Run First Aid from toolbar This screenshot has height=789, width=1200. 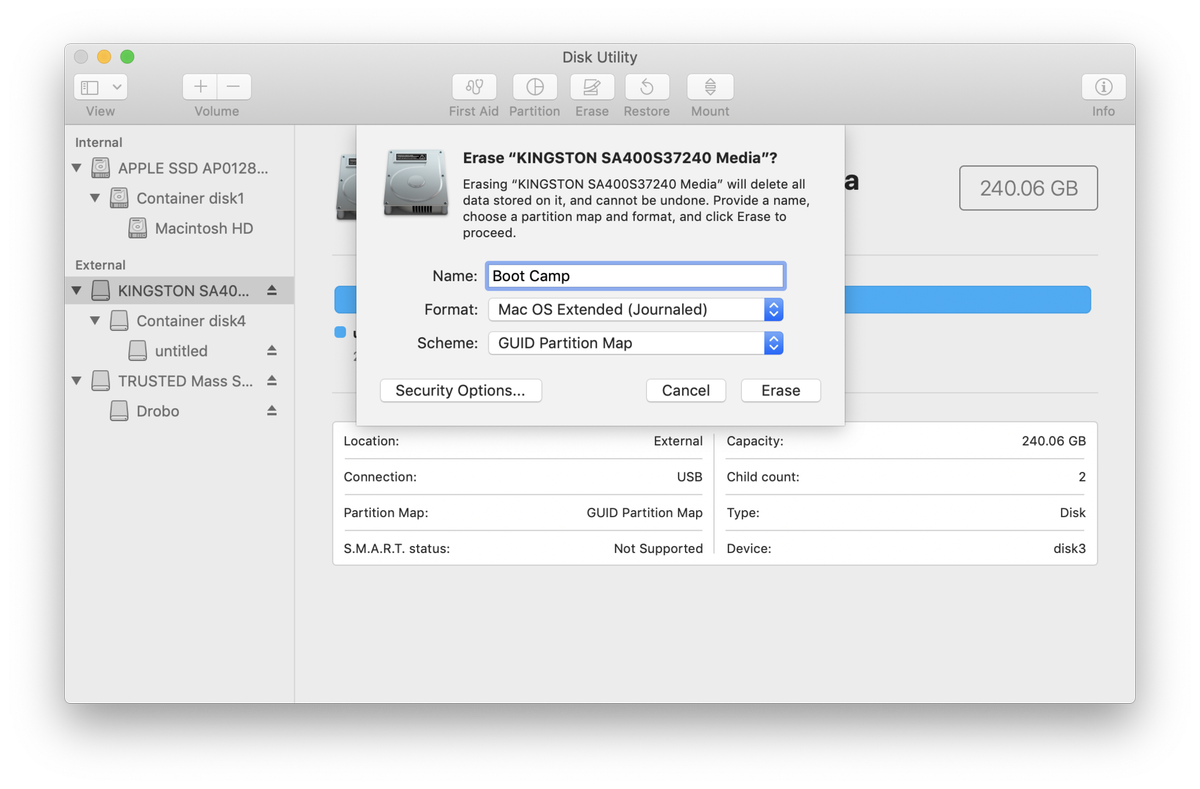(x=474, y=87)
